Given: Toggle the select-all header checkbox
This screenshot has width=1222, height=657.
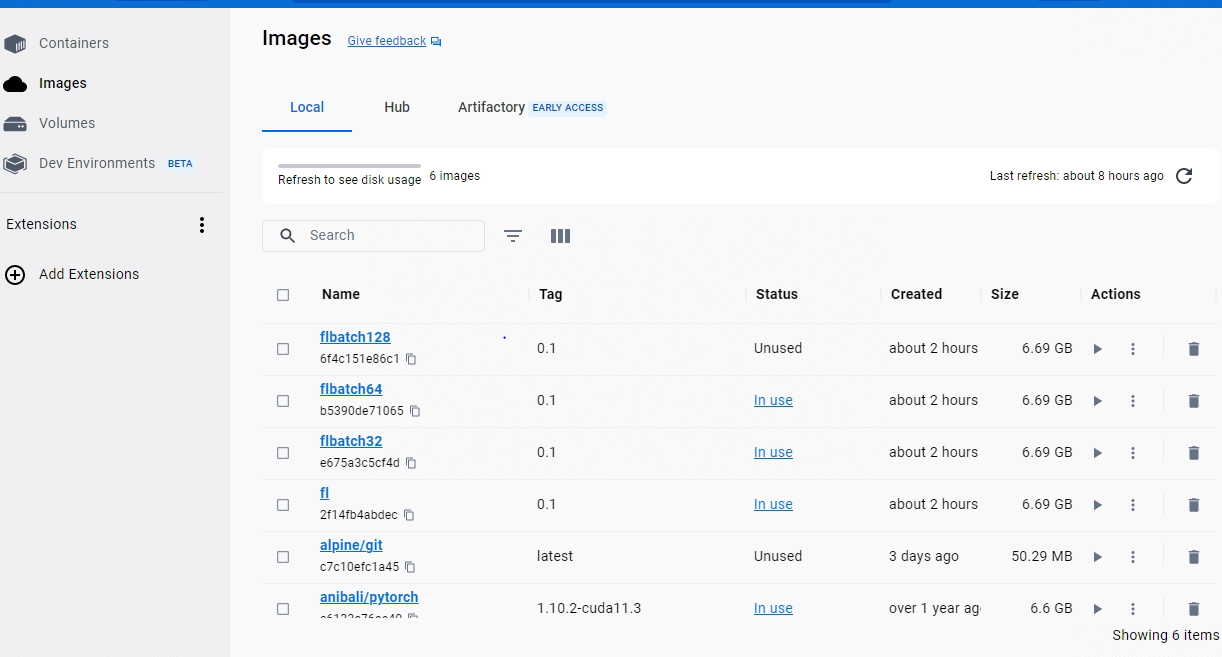Looking at the screenshot, I should point(283,295).
